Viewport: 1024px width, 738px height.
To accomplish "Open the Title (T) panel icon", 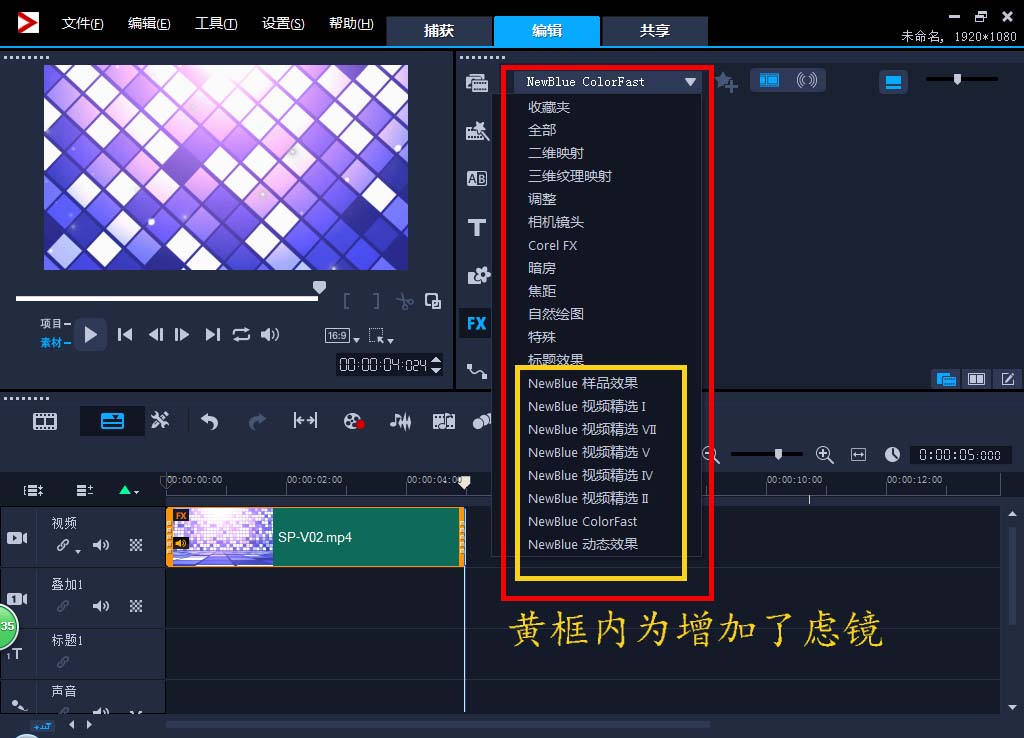I will [x=477, y=227].
